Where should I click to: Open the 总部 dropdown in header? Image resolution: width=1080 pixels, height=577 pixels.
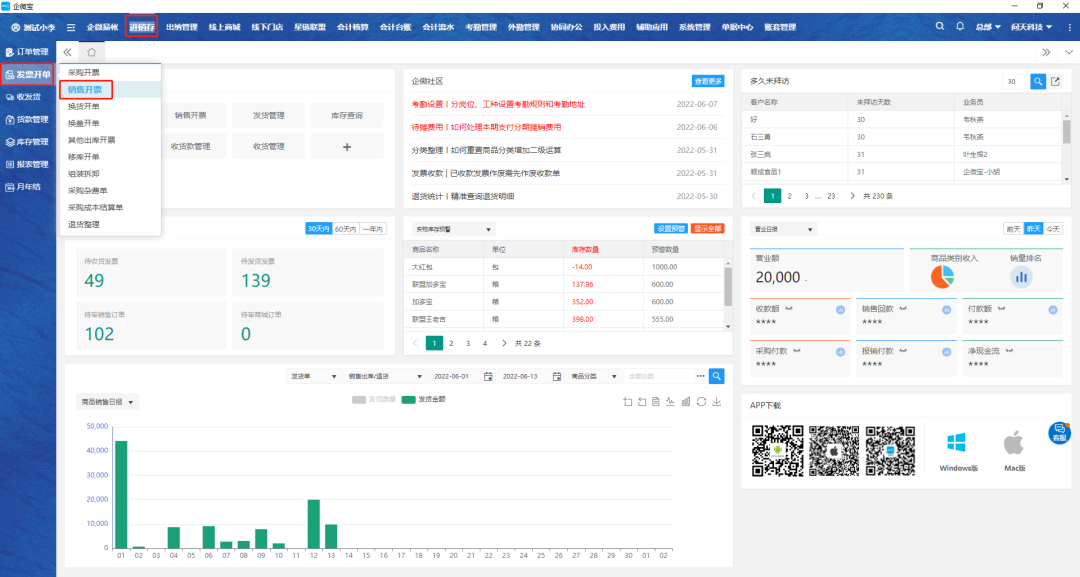(x=988, y=27)
